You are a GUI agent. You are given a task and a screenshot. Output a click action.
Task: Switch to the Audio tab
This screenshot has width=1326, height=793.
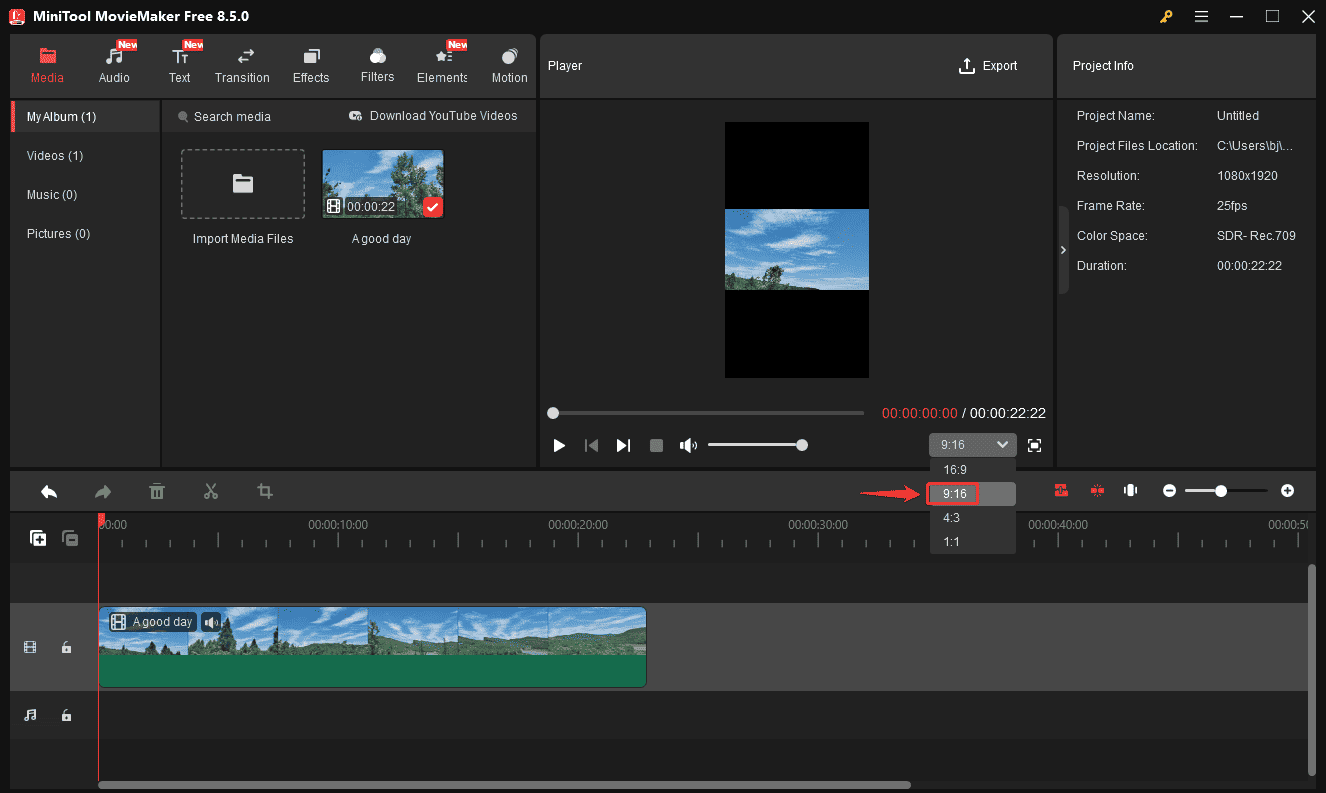(114, 62)
